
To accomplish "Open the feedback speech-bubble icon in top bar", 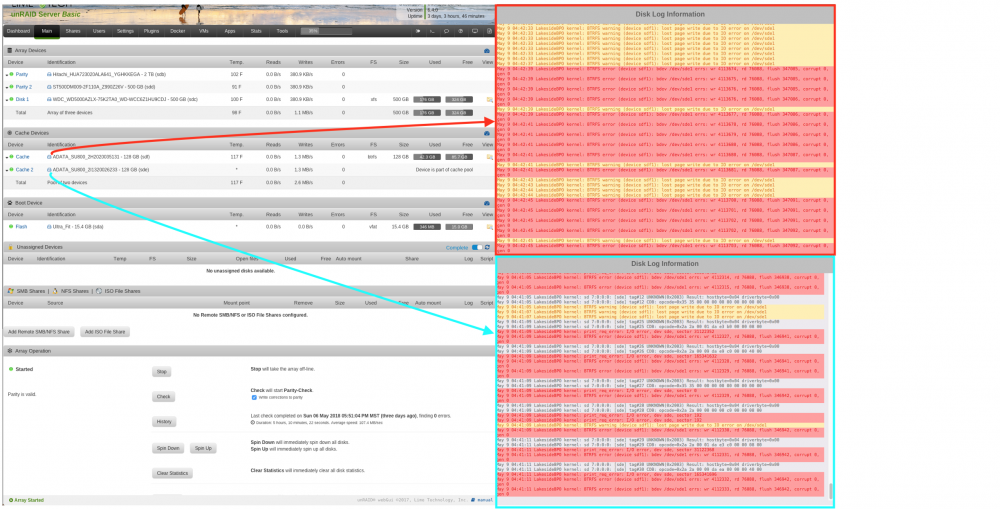I will click(x=446, y=31).
